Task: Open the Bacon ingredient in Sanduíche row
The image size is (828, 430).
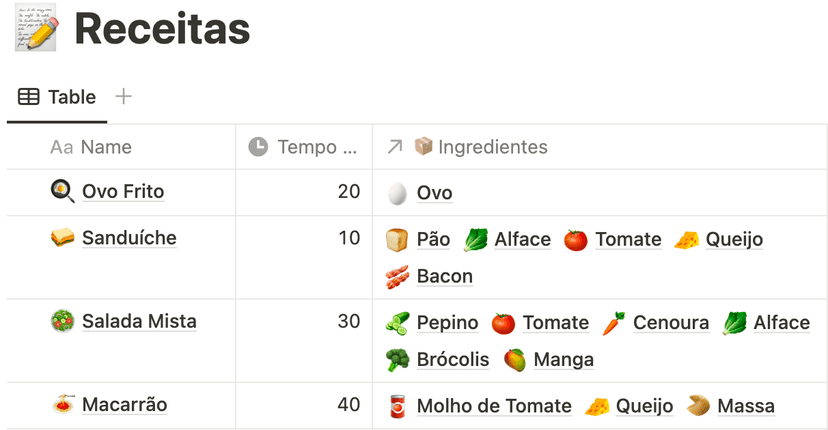Action: click(x=445, y=276)
